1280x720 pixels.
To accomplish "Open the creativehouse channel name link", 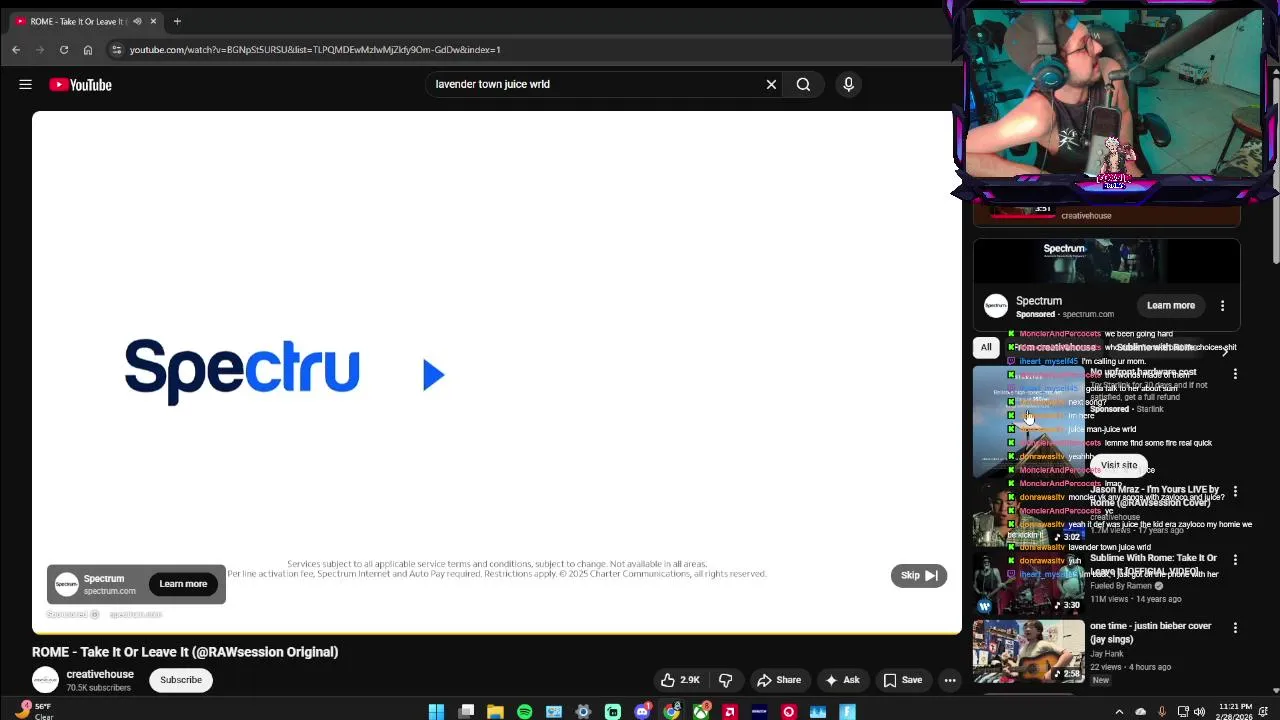I will (x=100, y=674).
